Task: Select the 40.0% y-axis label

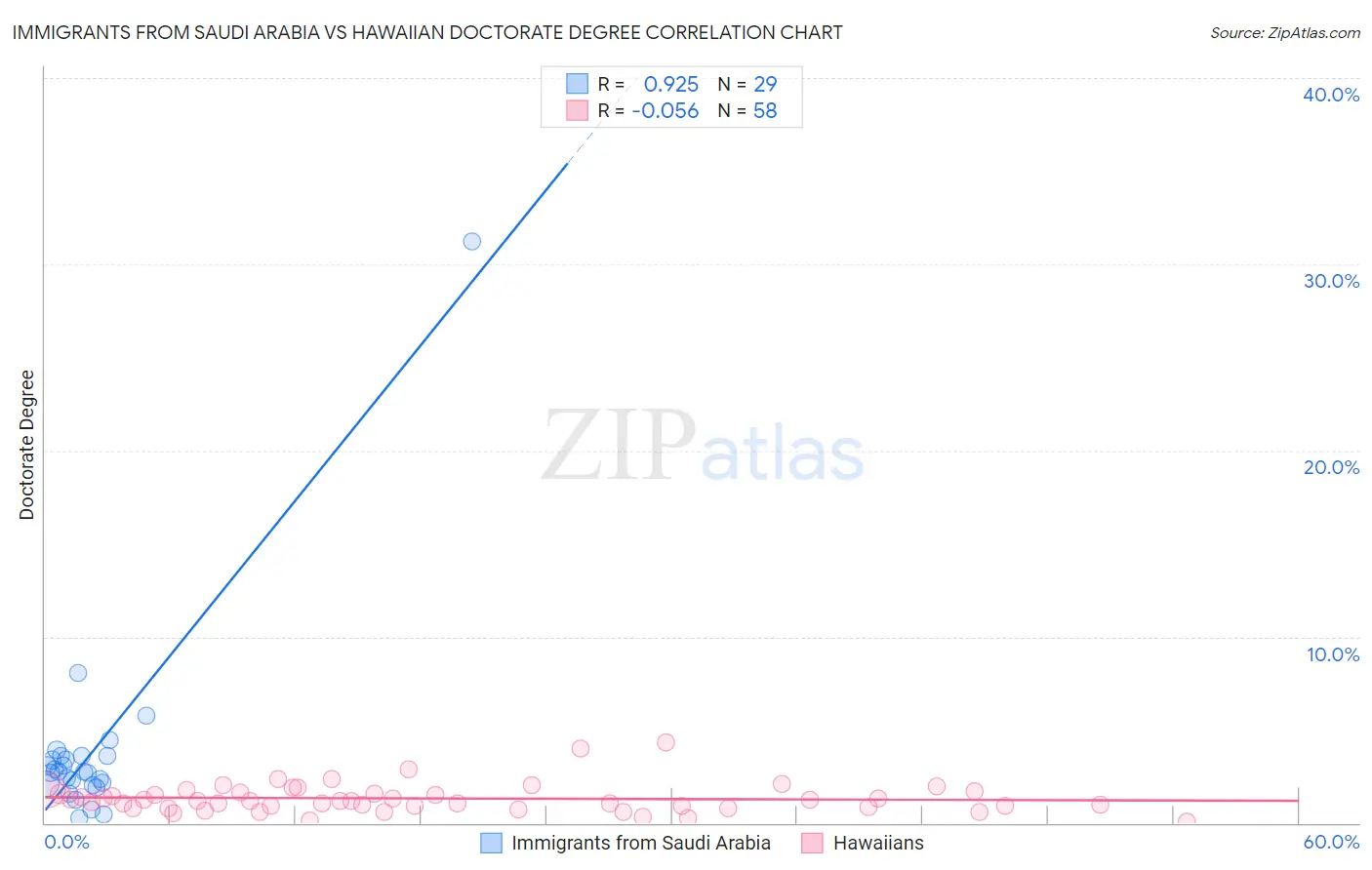Action: [x=1331, y=95]
